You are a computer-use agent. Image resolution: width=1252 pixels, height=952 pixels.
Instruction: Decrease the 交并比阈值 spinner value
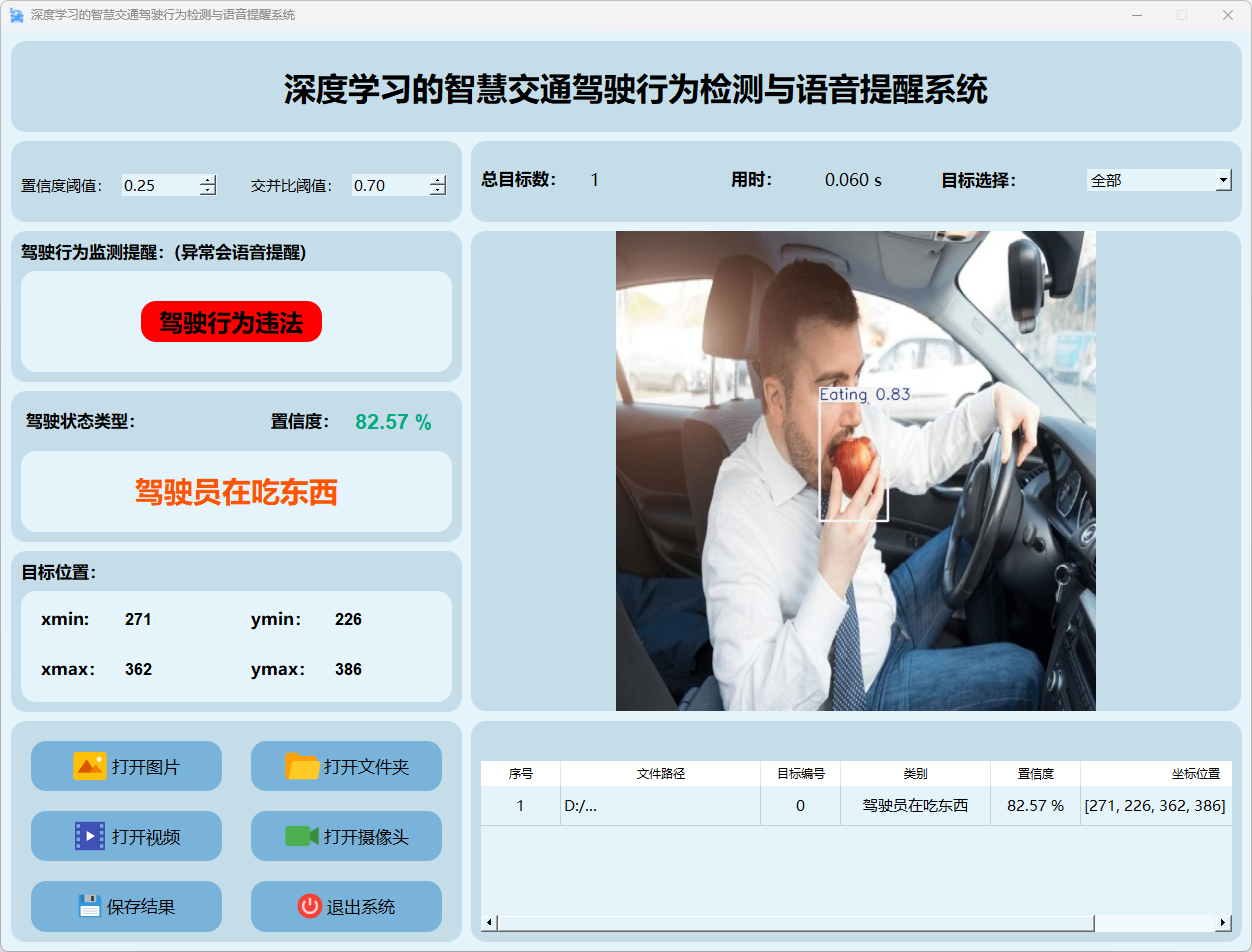coord(438,190)
